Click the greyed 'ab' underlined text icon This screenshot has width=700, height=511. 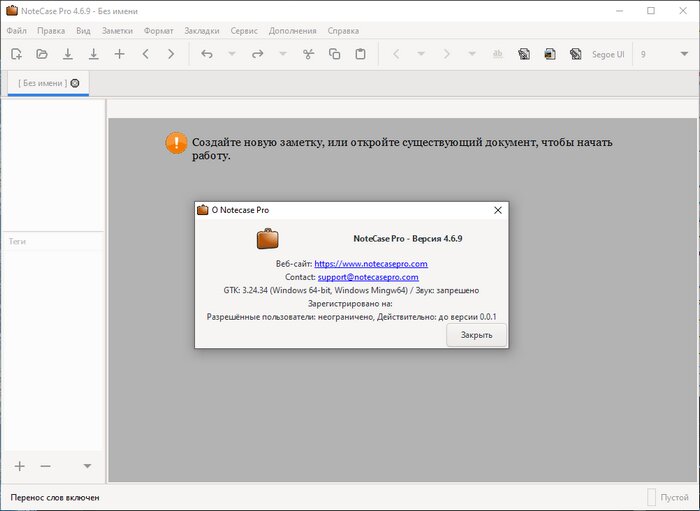(x=497, y=54)
